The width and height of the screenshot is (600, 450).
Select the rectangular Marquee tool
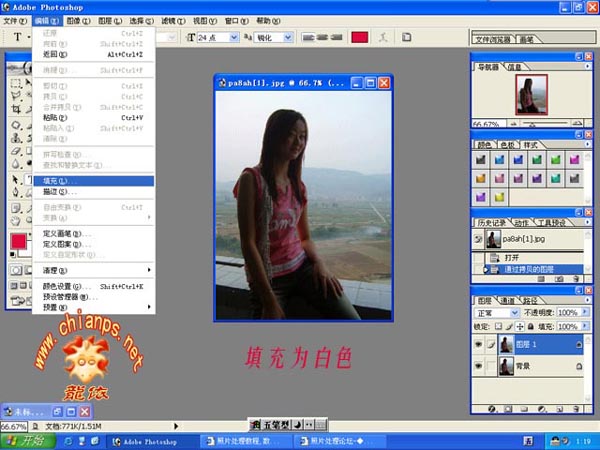point(16,83)
